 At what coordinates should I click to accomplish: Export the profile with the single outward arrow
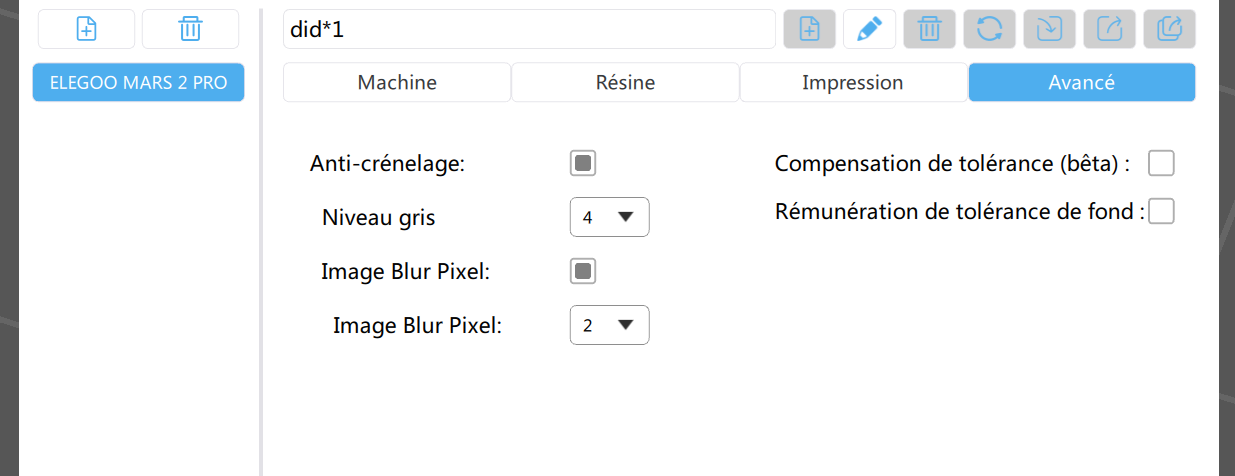point(1109,29)
